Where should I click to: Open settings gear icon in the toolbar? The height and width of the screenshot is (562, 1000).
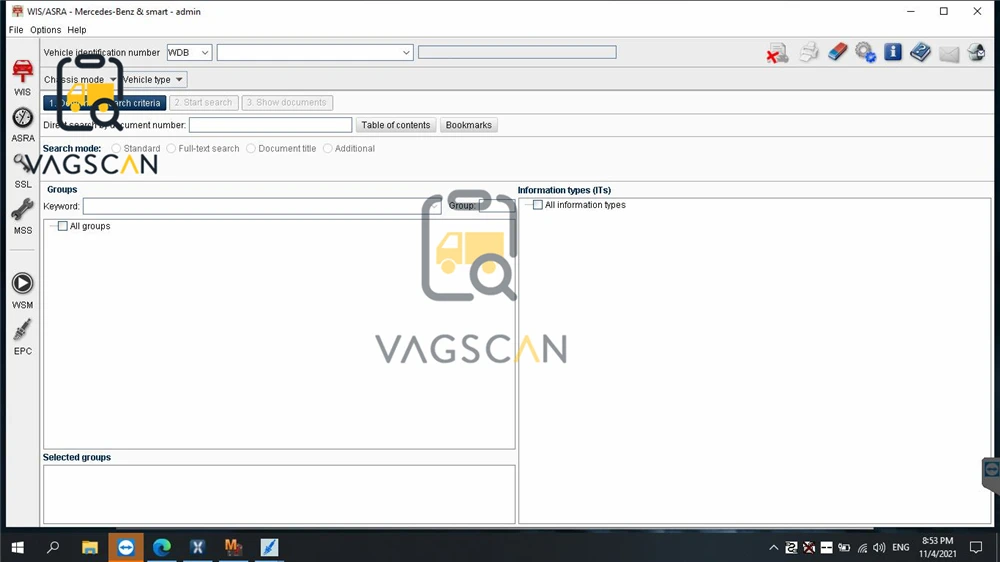865,52
